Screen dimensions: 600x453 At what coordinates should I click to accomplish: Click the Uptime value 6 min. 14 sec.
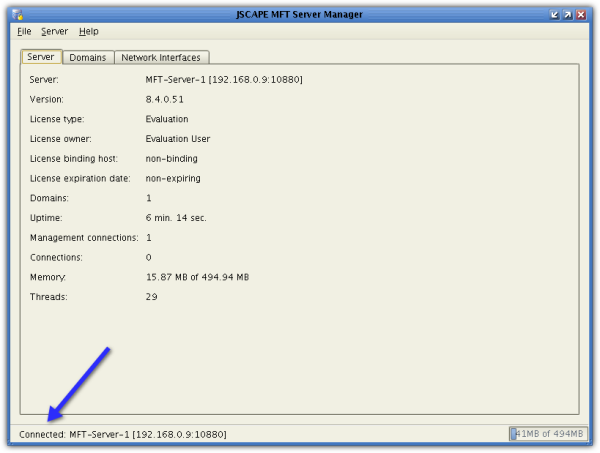pyautogui.click(x=176, y=218)
